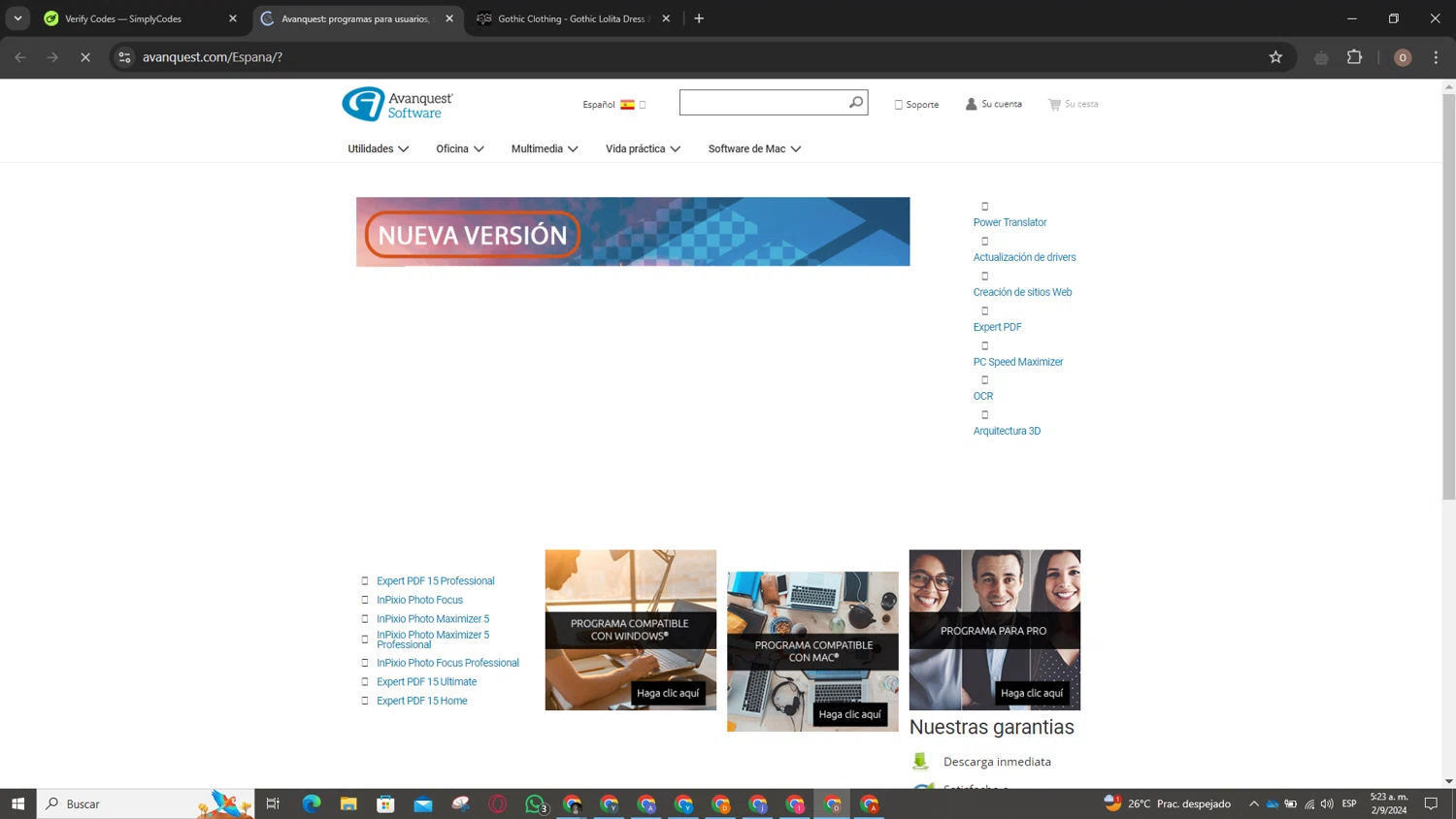Open Expert PDF 15 Professional link
The height and width of the screenshot is (819, 1456).
coord(435,581)
